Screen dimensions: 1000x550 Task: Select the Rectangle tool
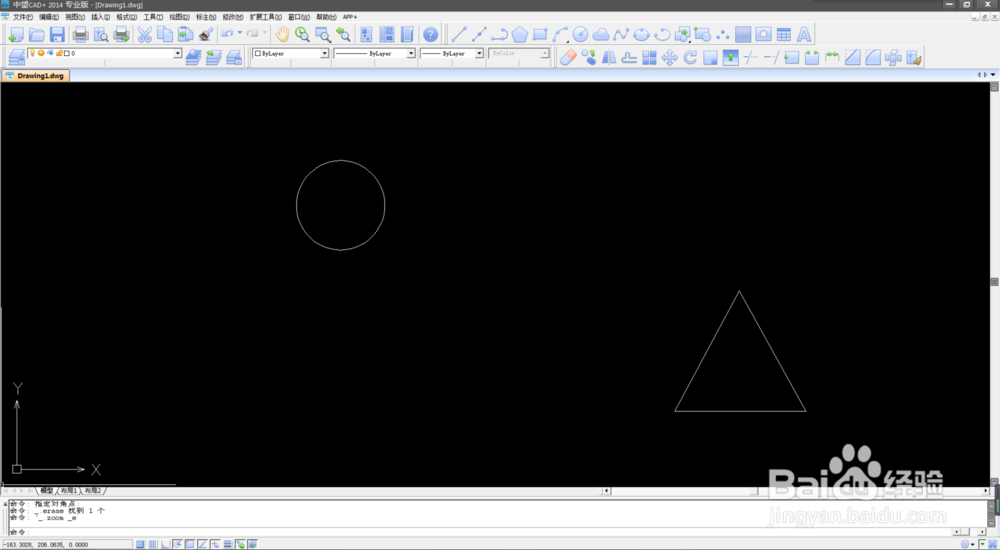(540, 34)
